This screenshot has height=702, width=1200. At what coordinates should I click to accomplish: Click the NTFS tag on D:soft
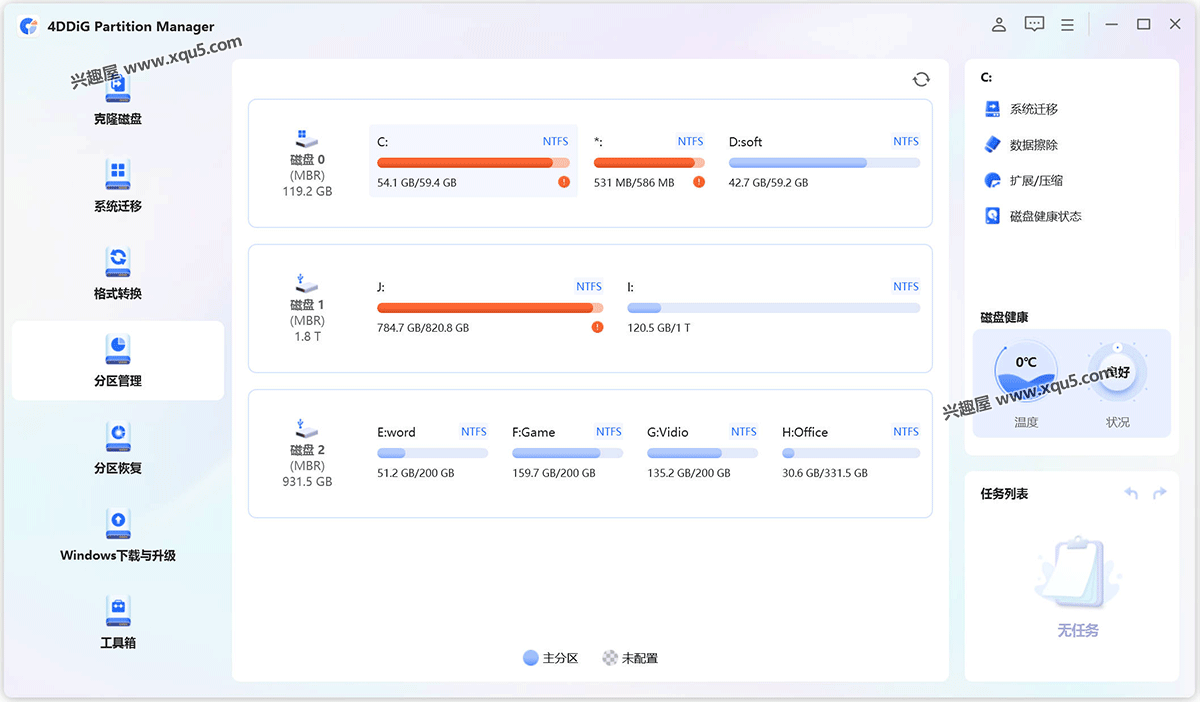906,142
